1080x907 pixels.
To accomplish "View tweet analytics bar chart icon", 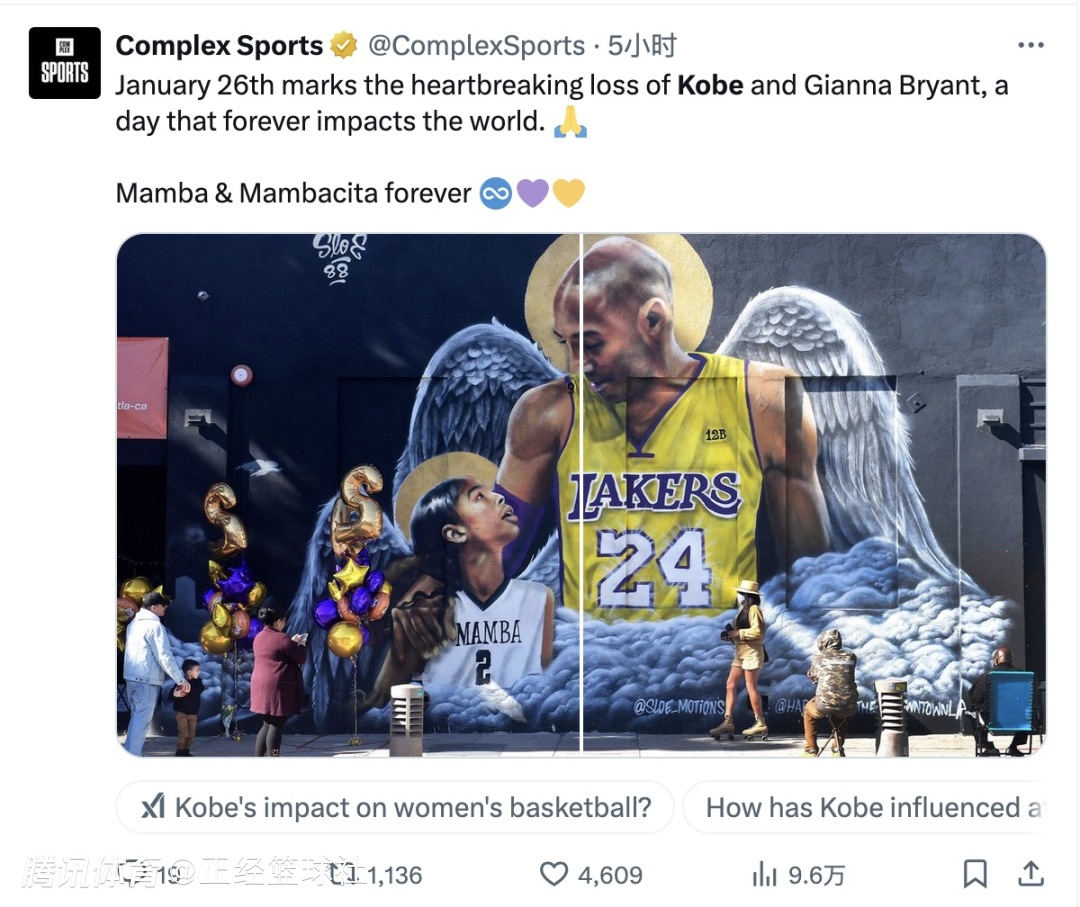I will click(x=765, y=875).
